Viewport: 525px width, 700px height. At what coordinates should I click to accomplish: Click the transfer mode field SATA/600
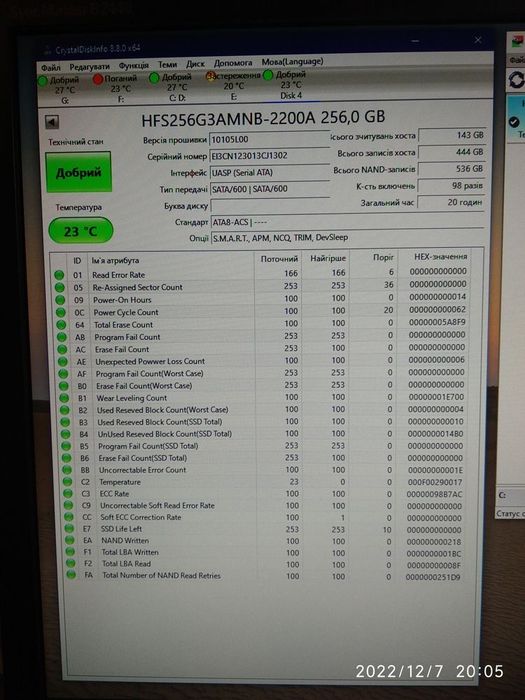[x=269, y=188]
